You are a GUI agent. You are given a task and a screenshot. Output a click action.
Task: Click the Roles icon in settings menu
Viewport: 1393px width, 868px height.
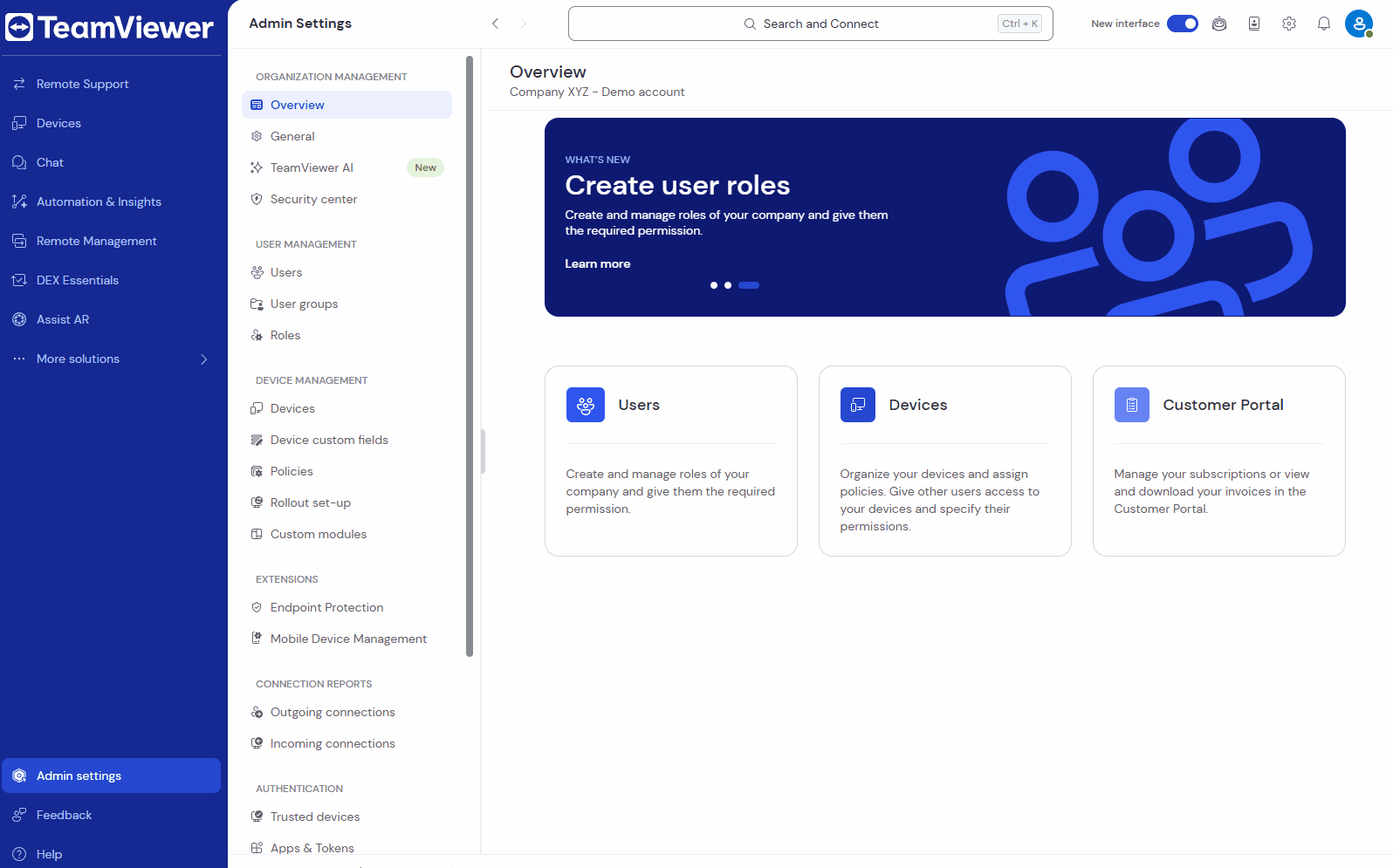coord(257,335)
